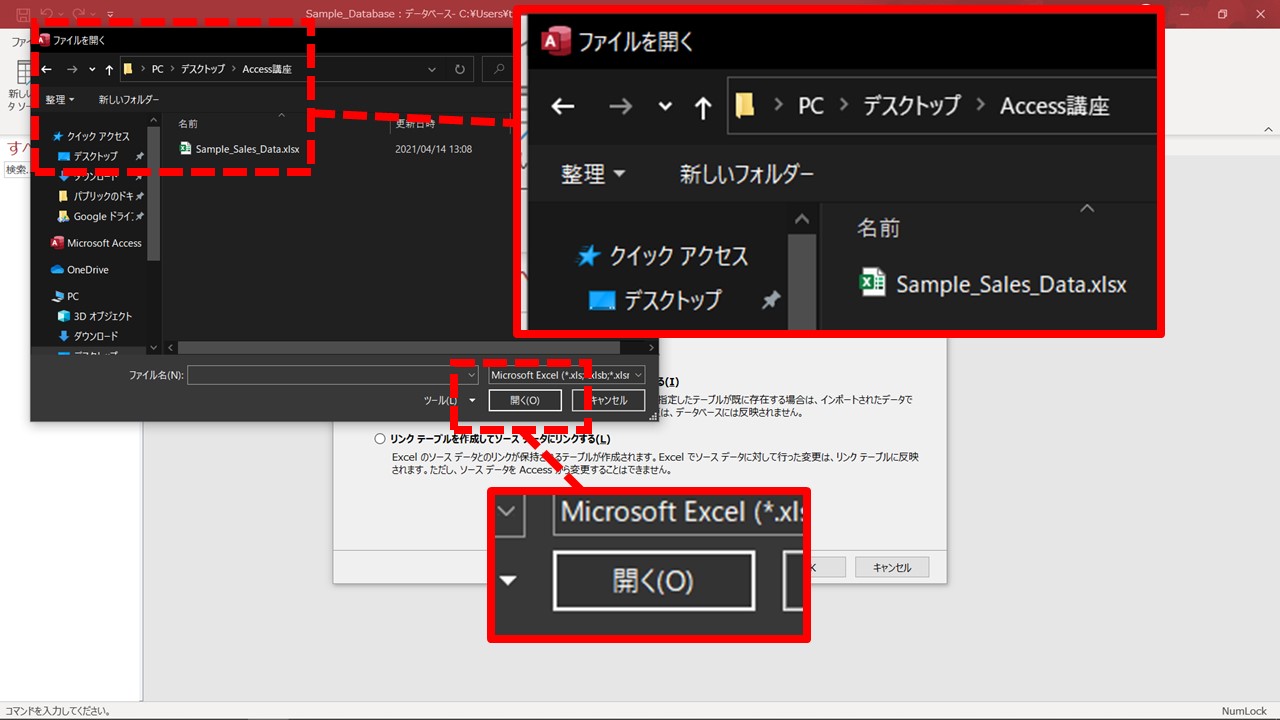Expand the address bar path dropdown
This screenshot has height=720, width=1280.
432,70
